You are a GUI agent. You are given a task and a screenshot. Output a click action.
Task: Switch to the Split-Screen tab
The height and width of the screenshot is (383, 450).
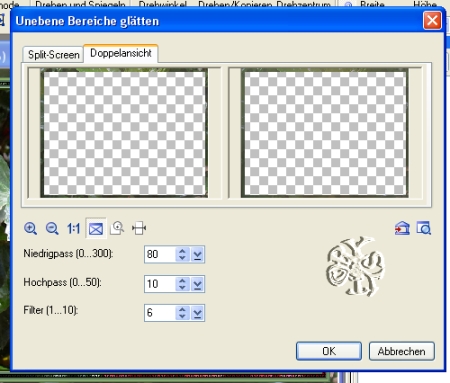(53, 54)
